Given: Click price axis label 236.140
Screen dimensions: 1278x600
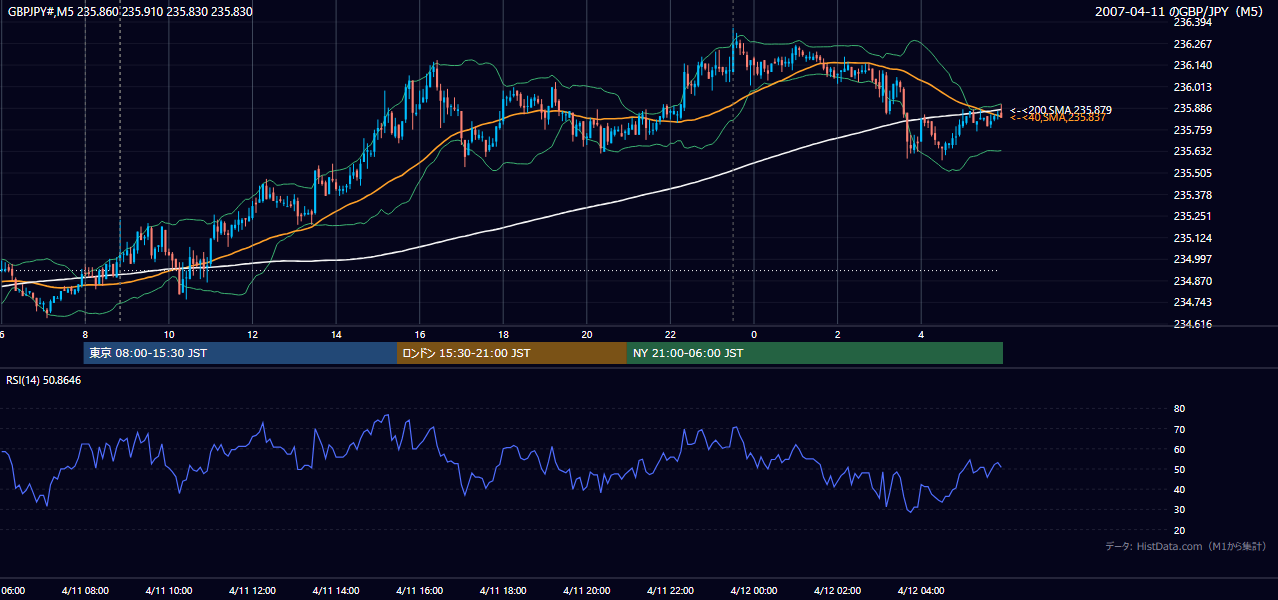Looking at the screenshot, I should [x=1193, y=65].
